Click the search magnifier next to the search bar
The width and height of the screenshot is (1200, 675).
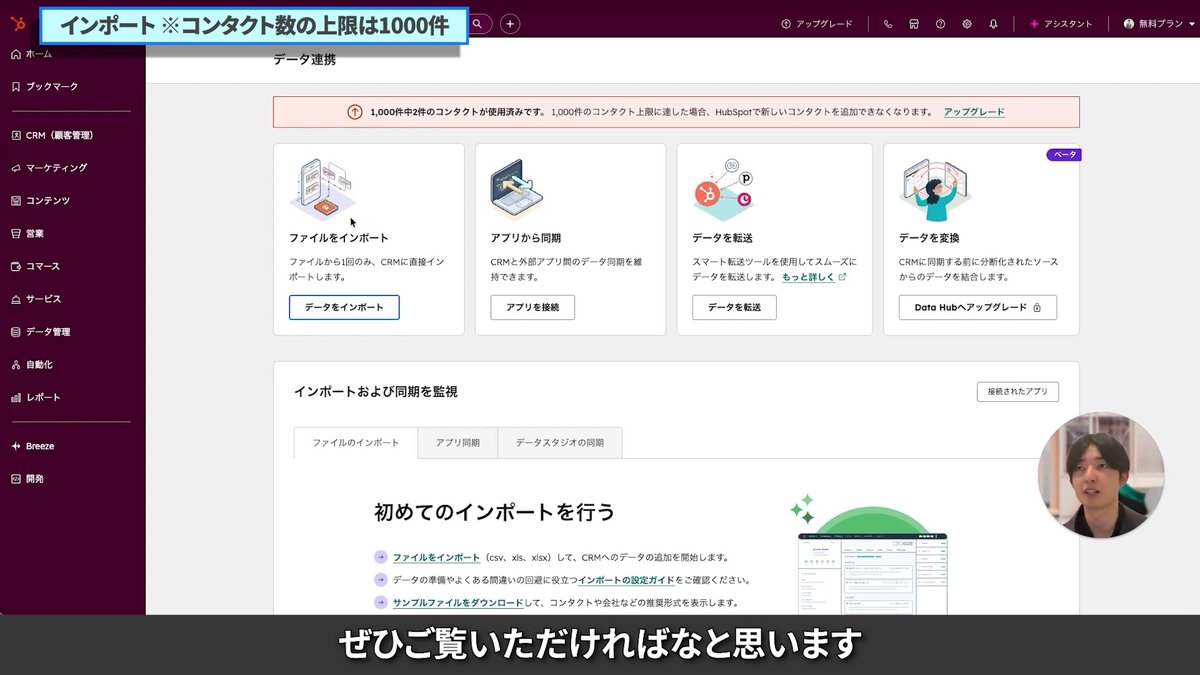[478, 22]
